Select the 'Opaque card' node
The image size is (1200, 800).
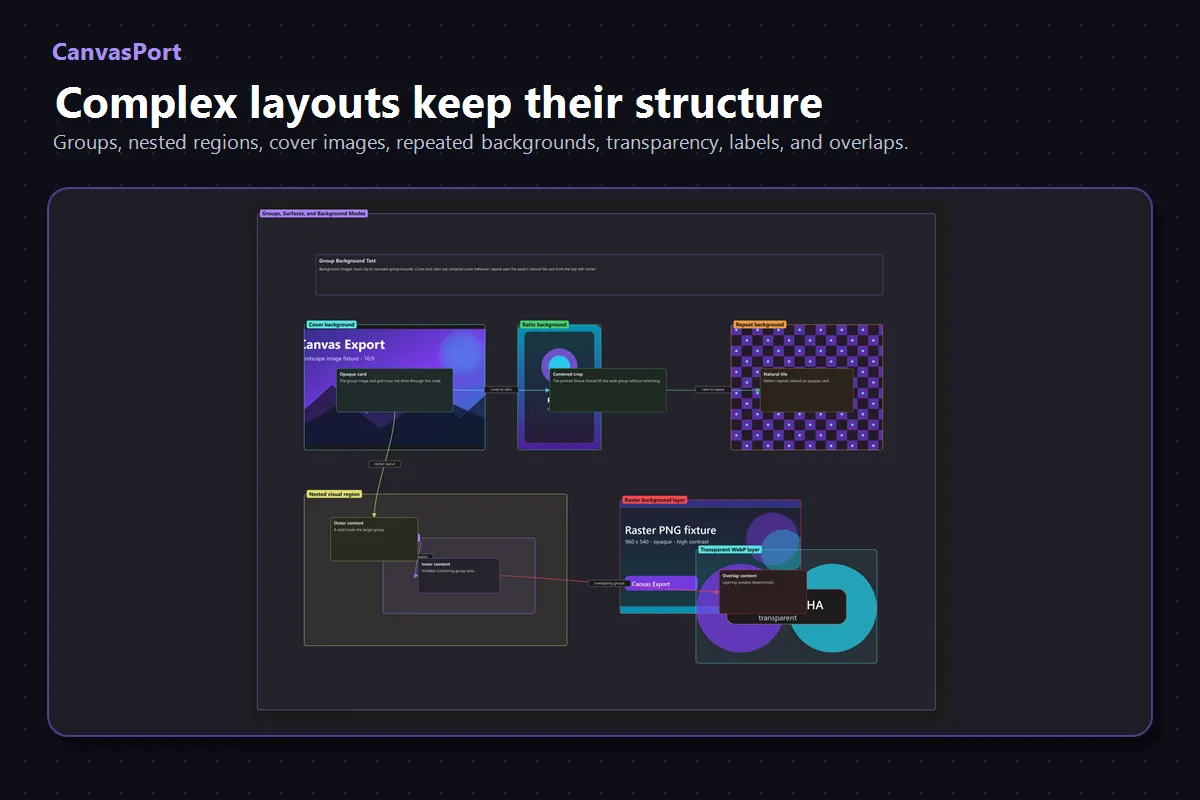pyautogui.click(x=394, y=390)
